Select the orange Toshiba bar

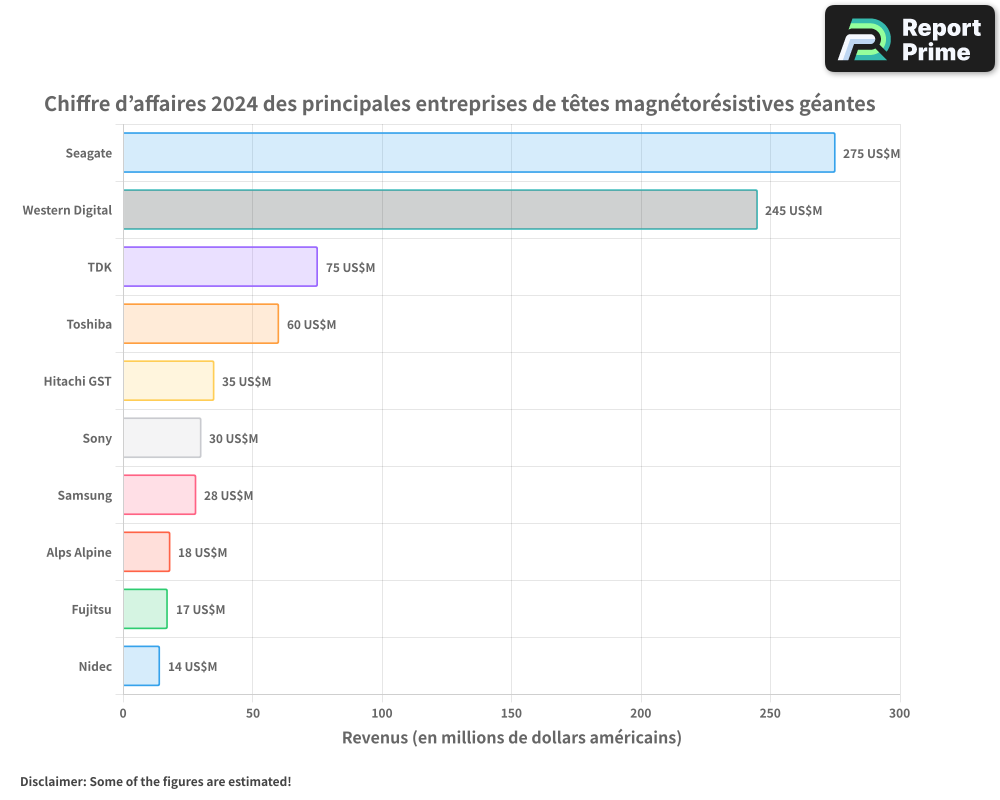pos(200,324)
